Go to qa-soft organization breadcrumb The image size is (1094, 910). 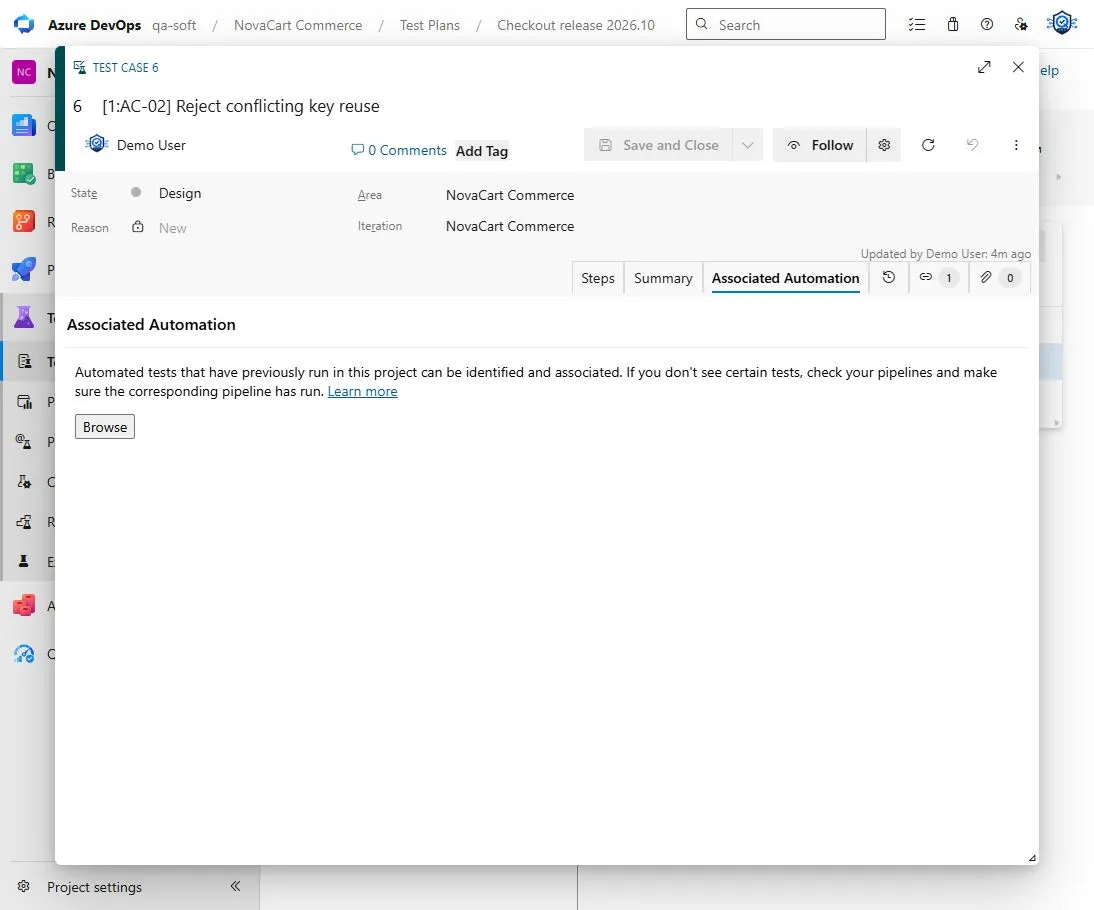174,25
